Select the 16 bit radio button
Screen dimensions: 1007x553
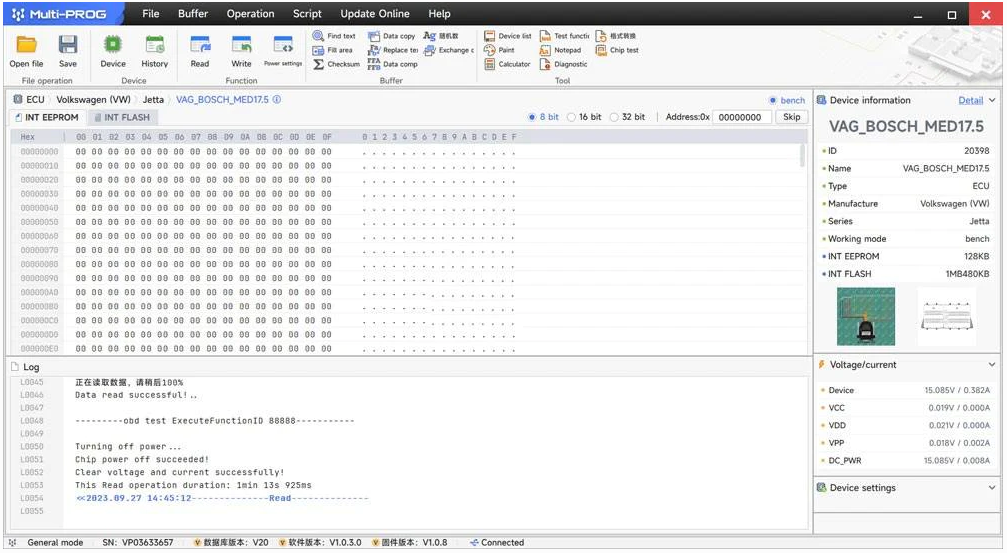[x=571, y=117]
